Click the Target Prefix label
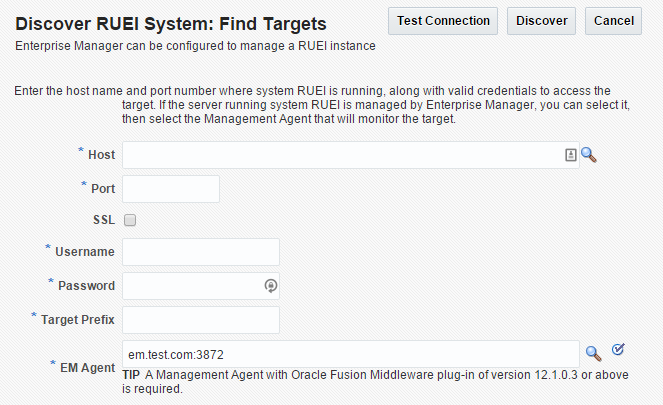 [x=77, y=320]
